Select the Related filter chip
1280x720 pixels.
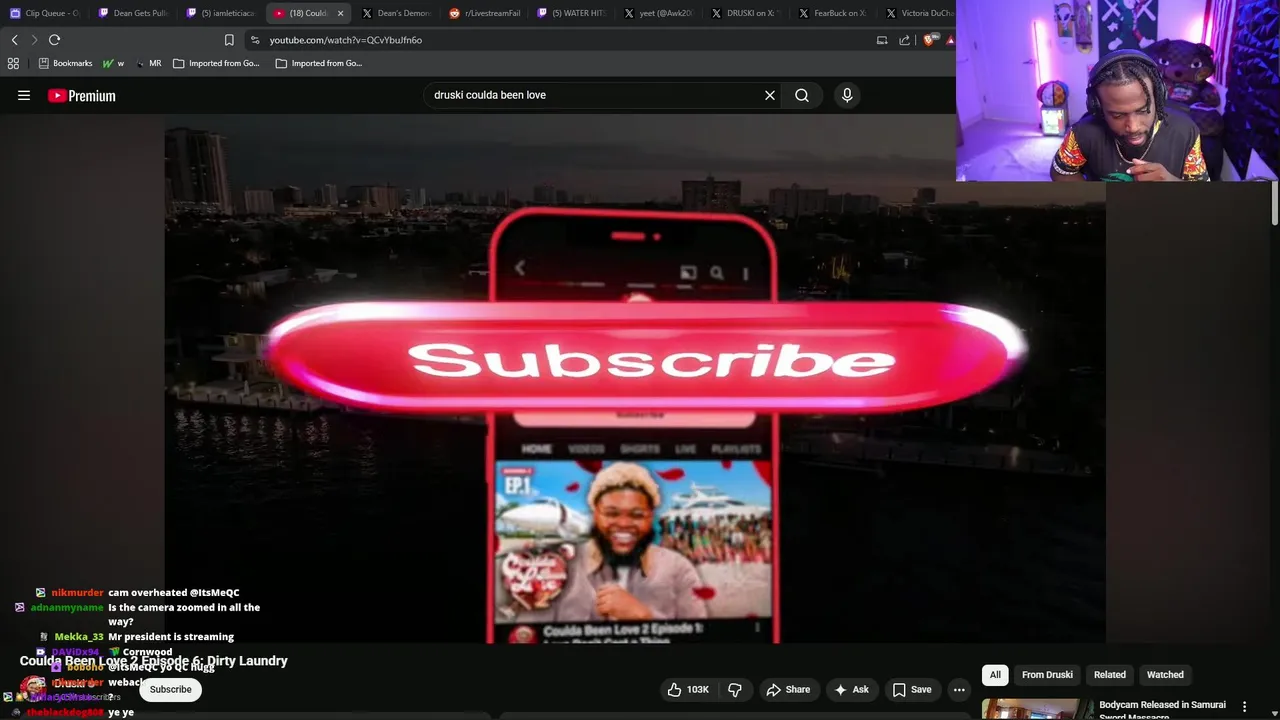pyautogui.click(x=1110, y=675)
